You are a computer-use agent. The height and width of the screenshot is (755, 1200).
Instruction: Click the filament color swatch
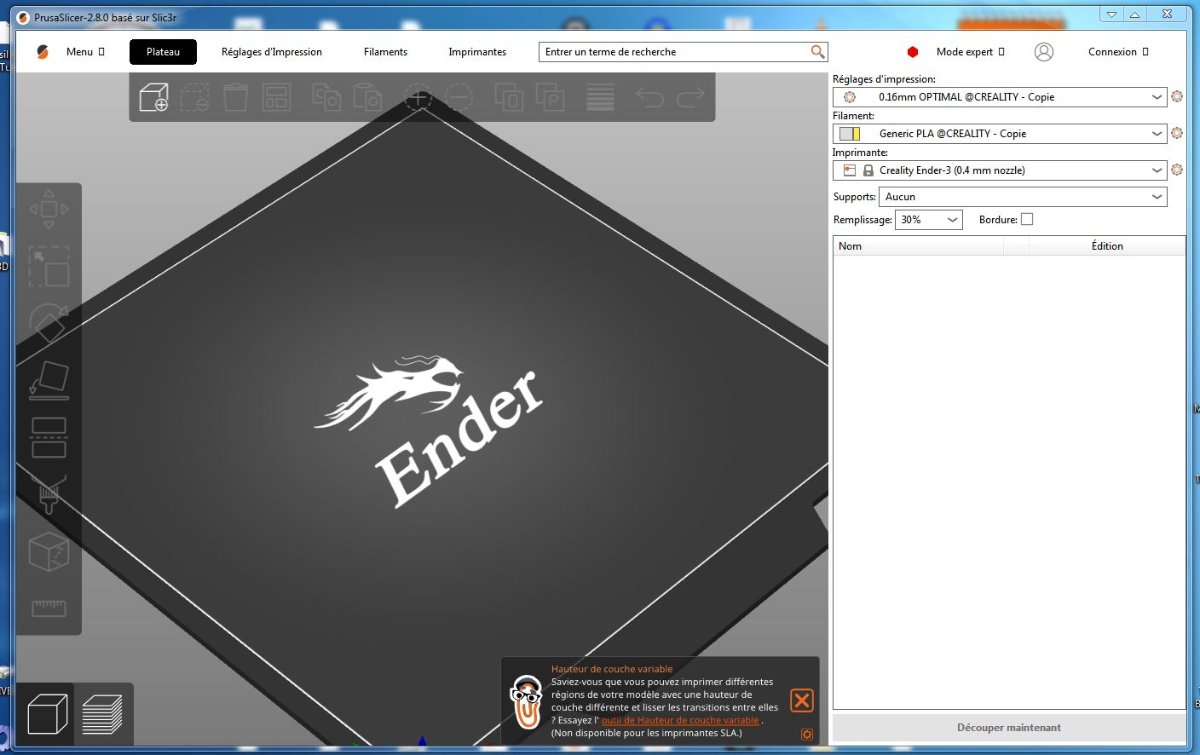point(849,133)
